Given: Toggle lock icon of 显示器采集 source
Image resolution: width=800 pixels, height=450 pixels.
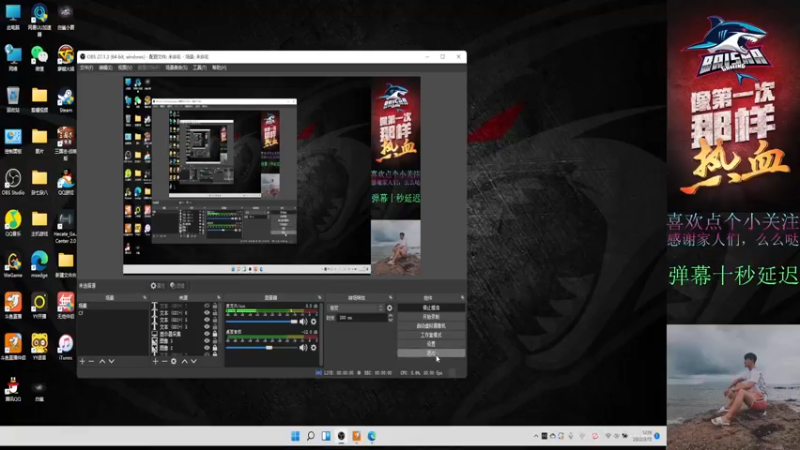Looking at the screenshot, I should tap(215, 334).
